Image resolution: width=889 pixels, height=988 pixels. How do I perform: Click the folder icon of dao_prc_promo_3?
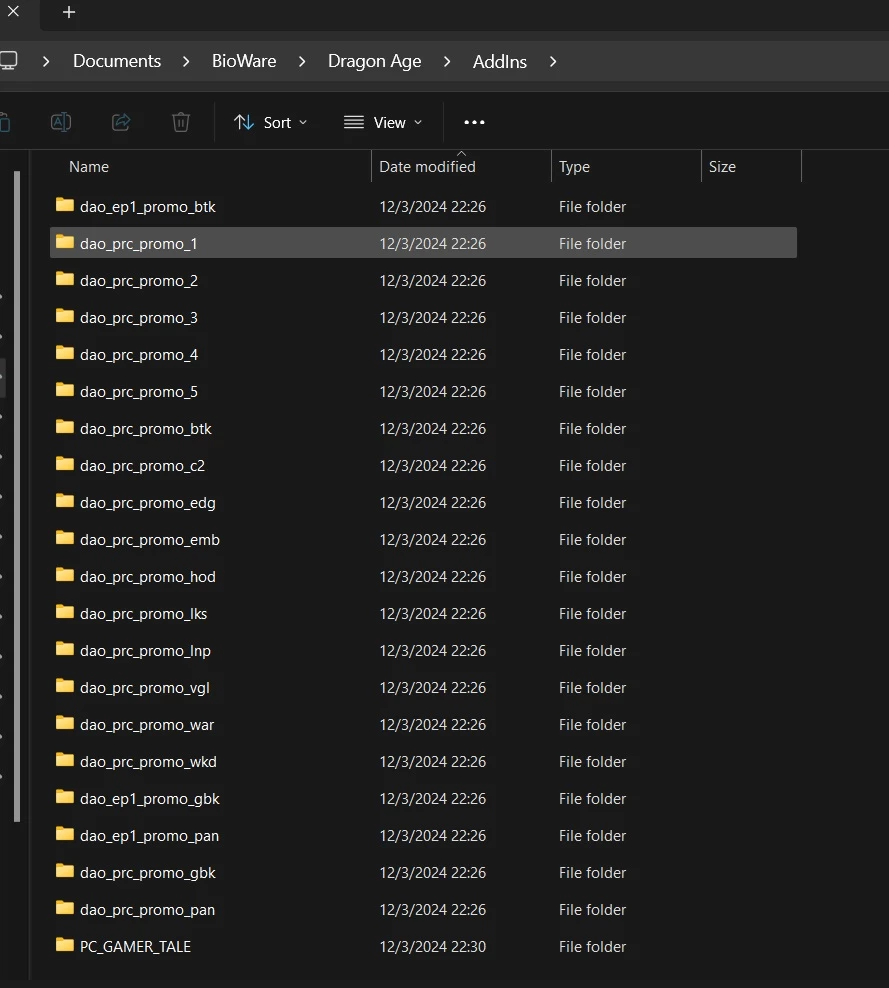(65, 316)
